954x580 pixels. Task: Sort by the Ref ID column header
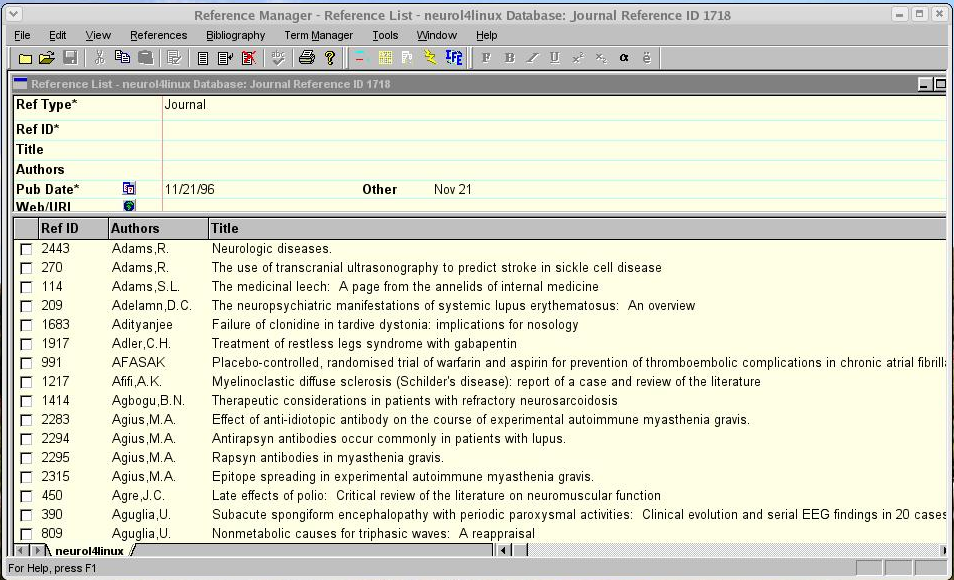click(x=72, y=229)
